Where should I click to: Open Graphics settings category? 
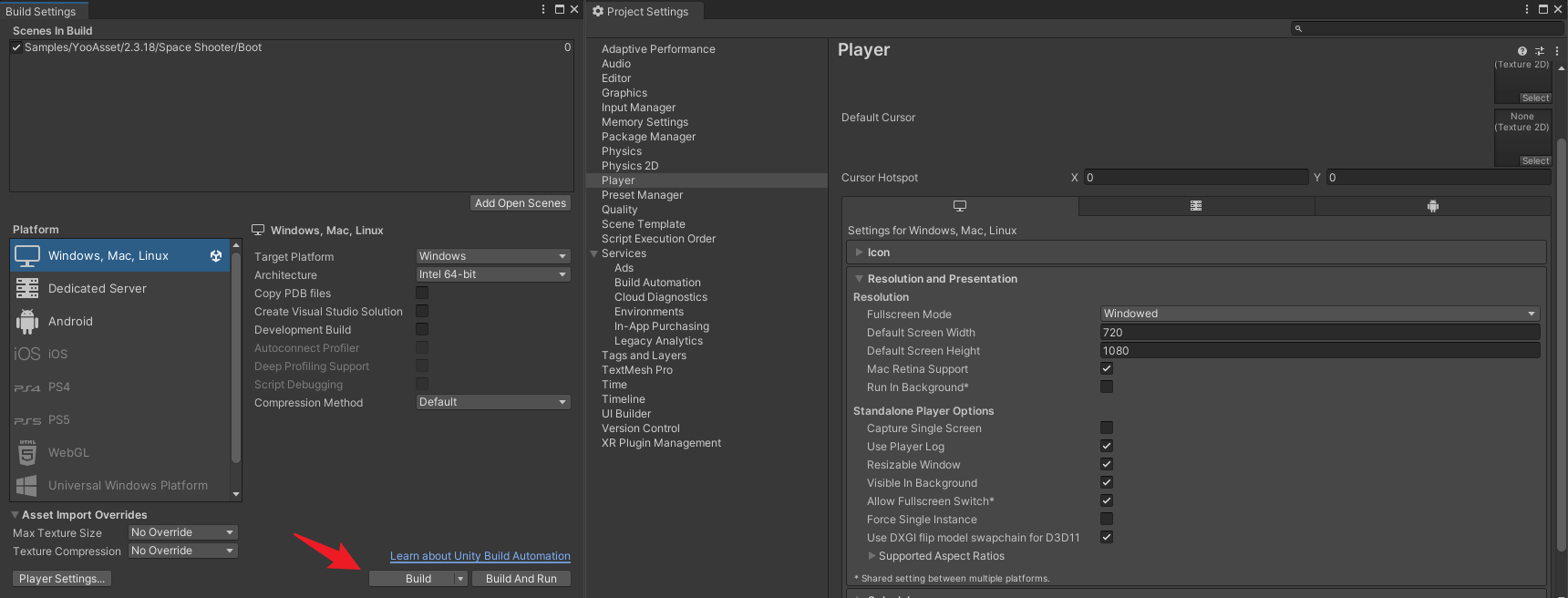coord(624,93)
